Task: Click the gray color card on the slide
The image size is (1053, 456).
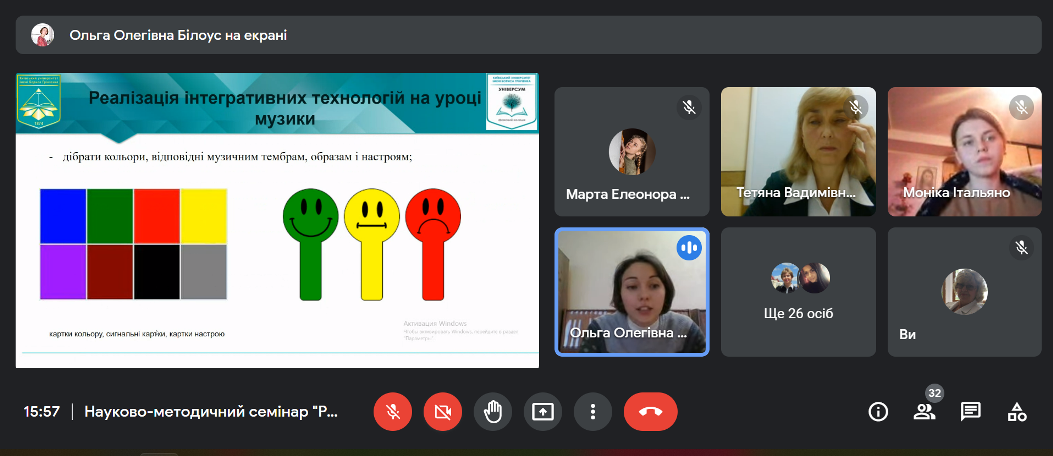Action: 203,272
